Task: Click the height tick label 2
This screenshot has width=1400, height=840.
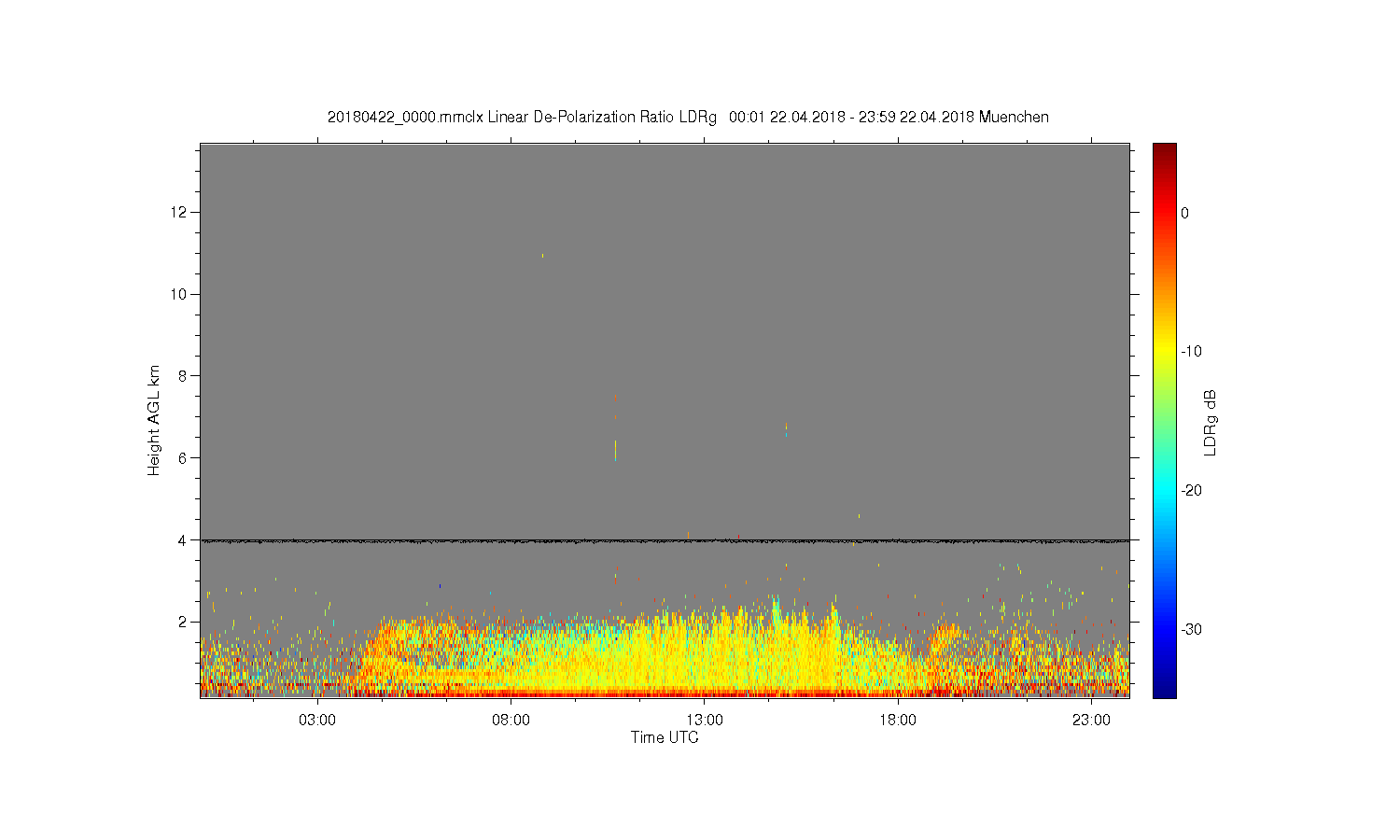Action: [183, 622]
